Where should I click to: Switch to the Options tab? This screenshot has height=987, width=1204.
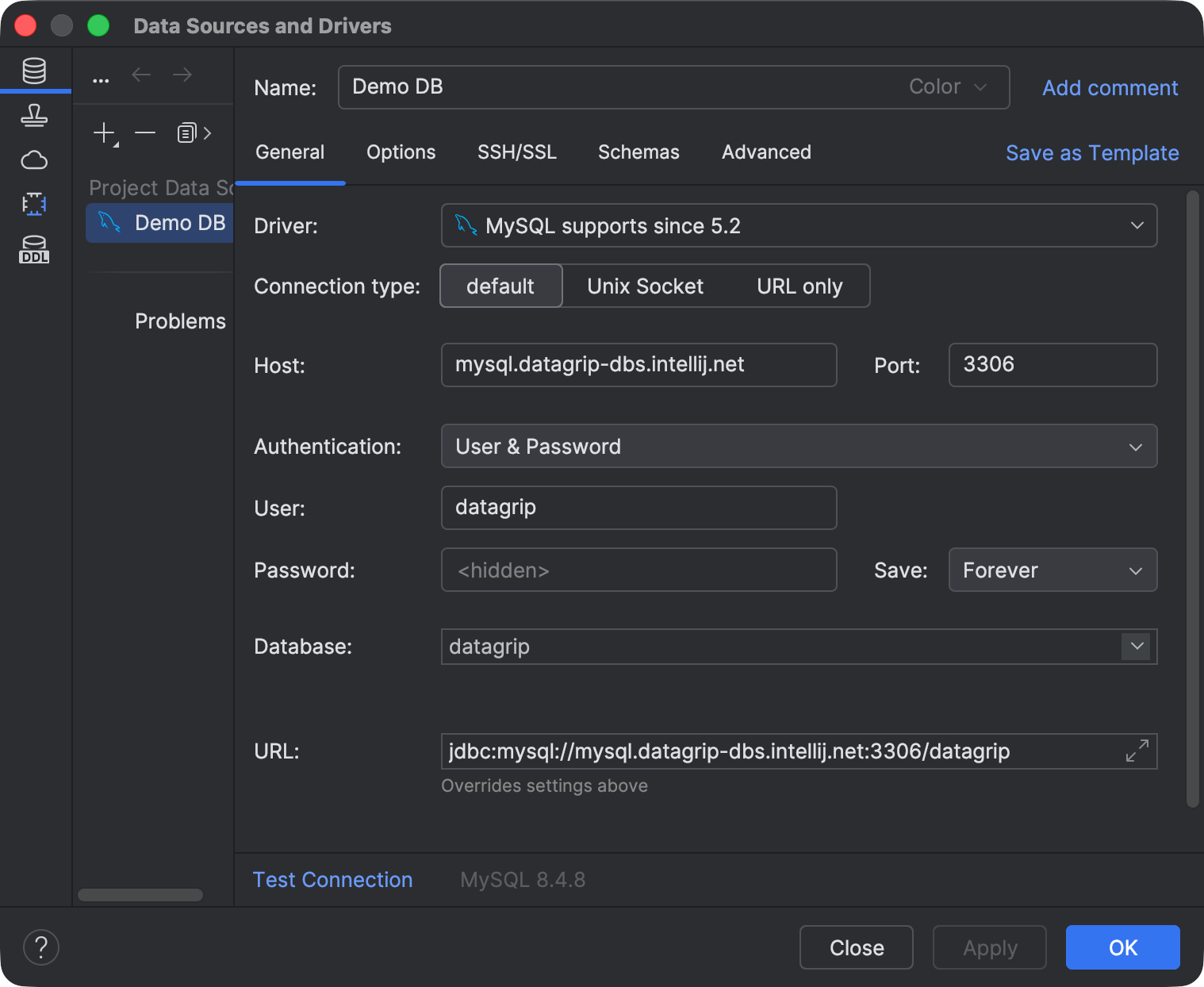(x=401, y=152)
